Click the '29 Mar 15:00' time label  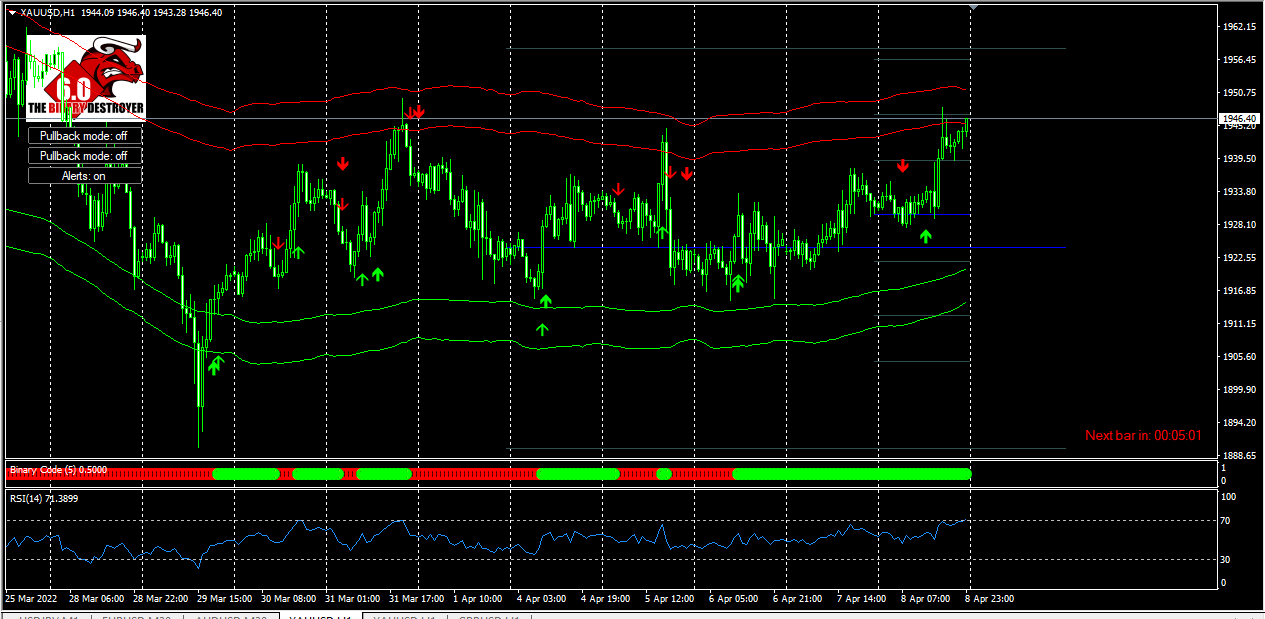pyautogui.click(x=224, y=598)
